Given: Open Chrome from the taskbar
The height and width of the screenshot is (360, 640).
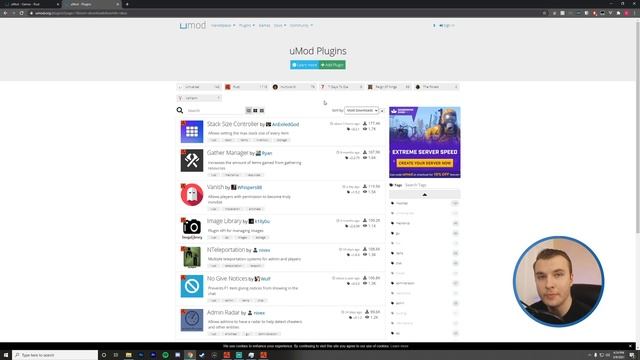Looking at the screenshot, I should [x=190, y=355].
